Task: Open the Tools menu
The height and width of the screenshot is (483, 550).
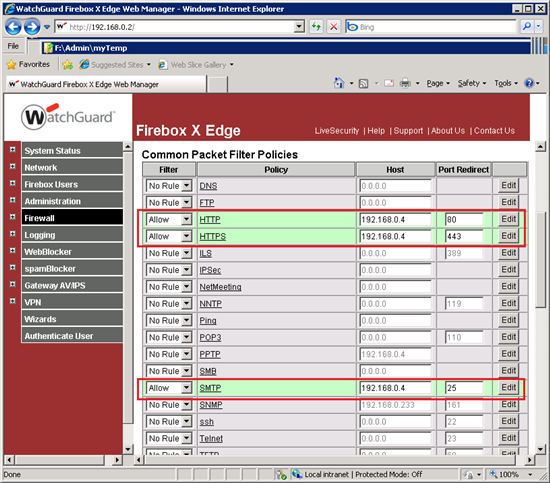Action: point(506,83)
